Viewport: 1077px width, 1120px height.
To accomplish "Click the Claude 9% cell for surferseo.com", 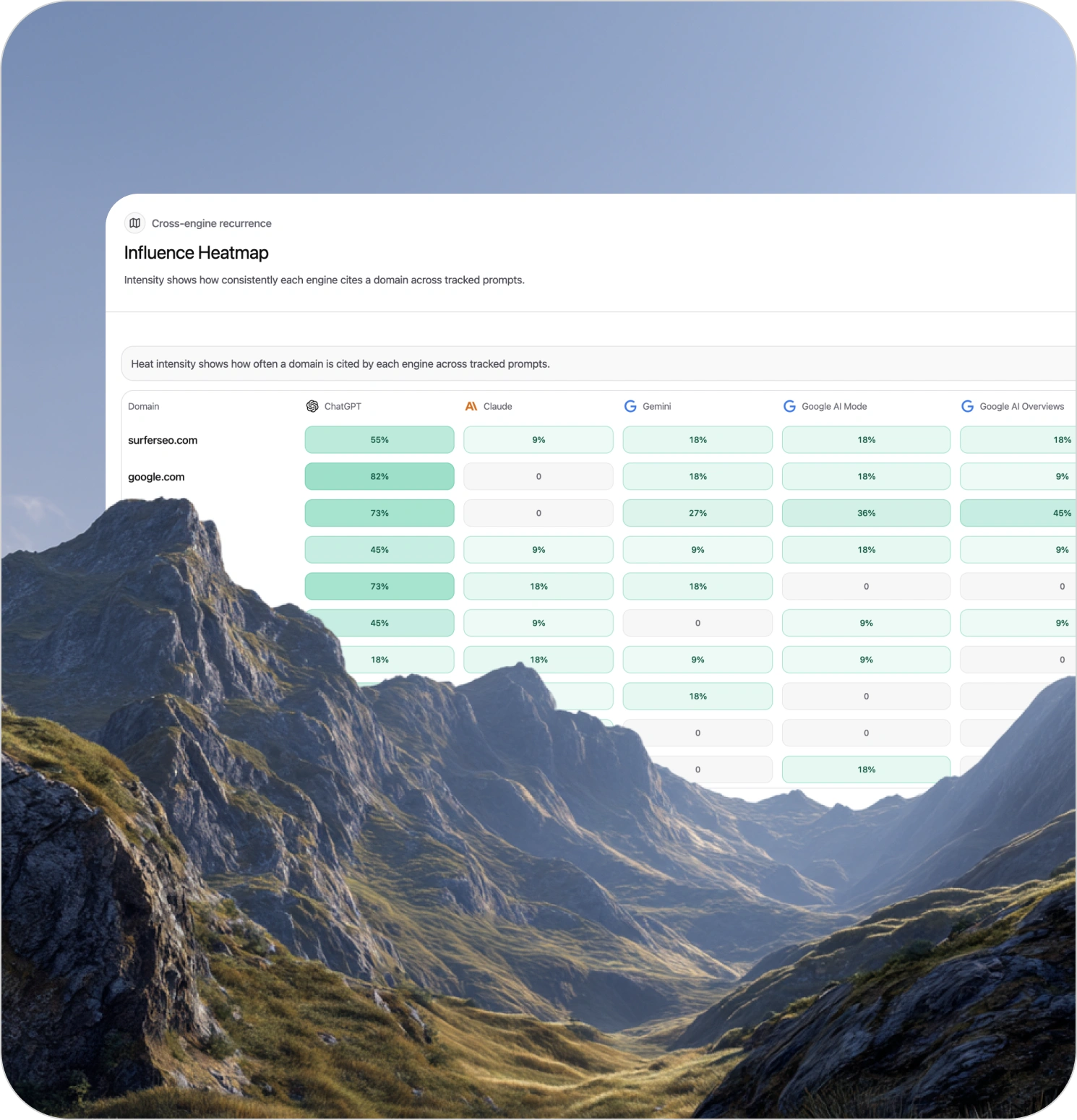I will point(538,440).
